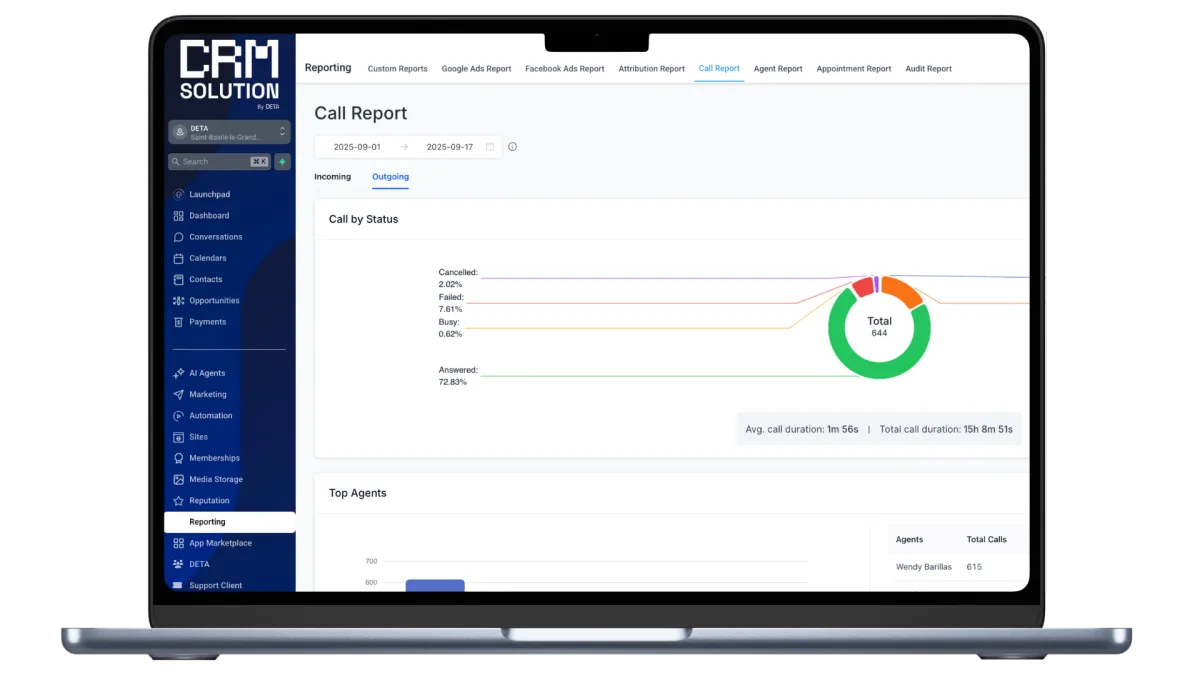The image size is (1200, 675).
Task: Click the blue bar in Top Agents chart
Action: tap(435, 585)
